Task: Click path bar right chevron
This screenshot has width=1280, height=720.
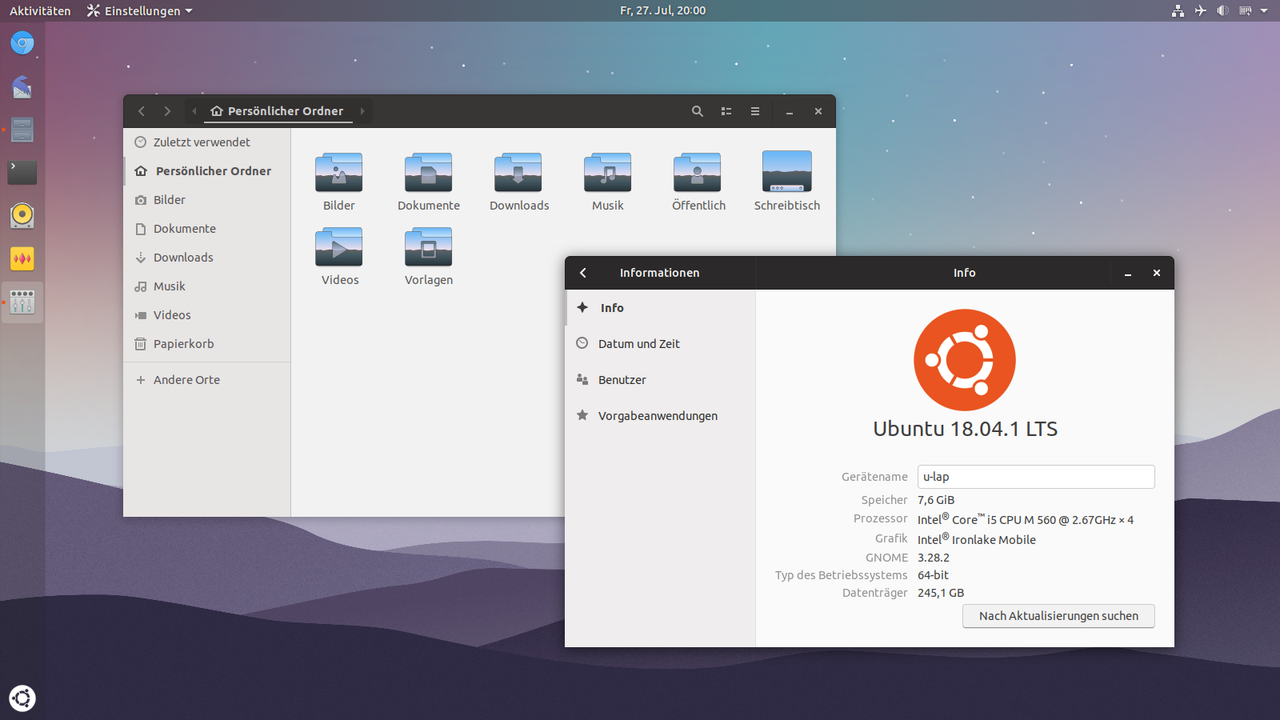Action: 362,111
